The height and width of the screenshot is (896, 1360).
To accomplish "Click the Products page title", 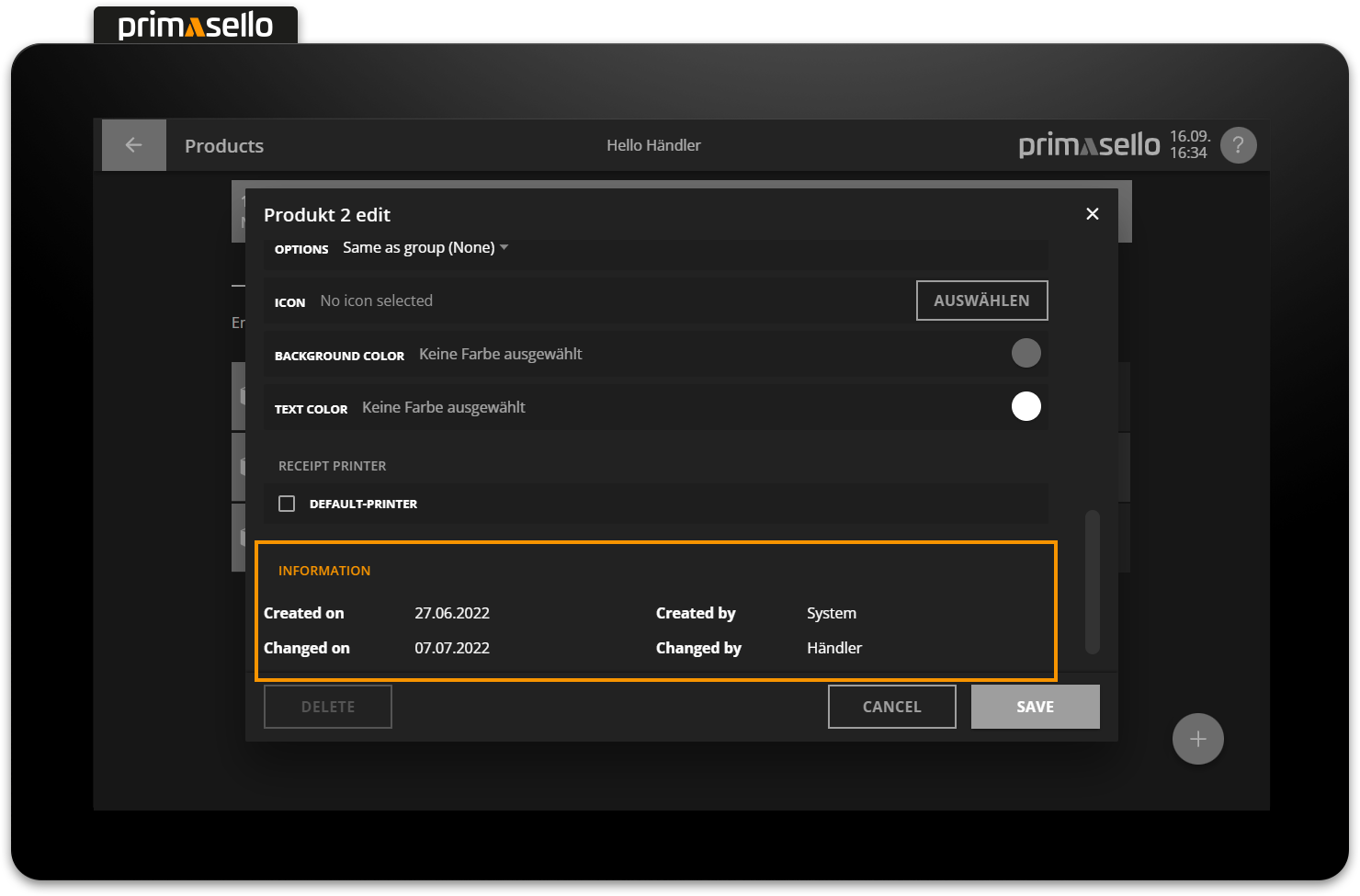I will click(224, 146).
